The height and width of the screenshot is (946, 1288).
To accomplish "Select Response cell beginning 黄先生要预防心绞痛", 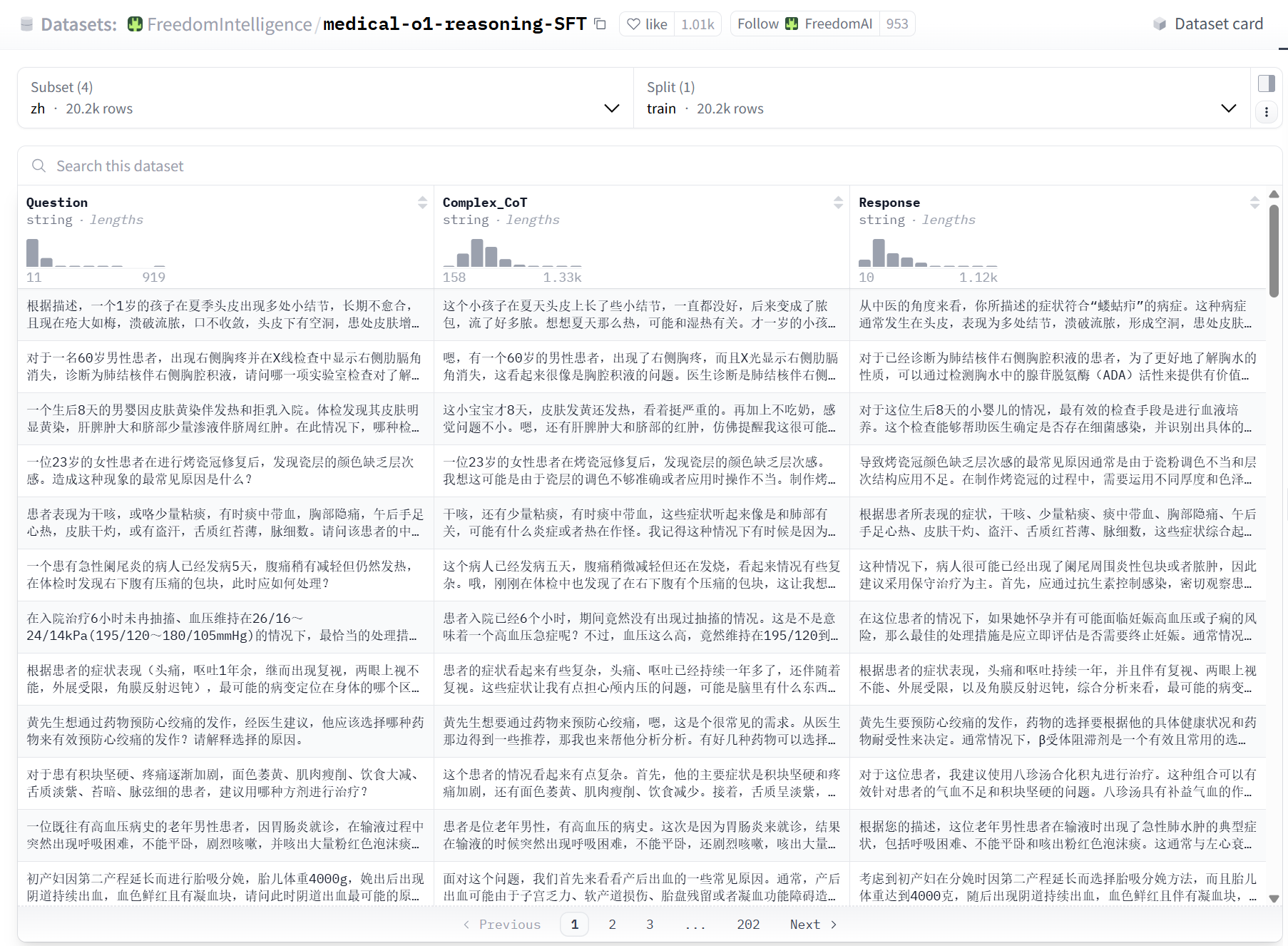I will tap(1058, 731).
